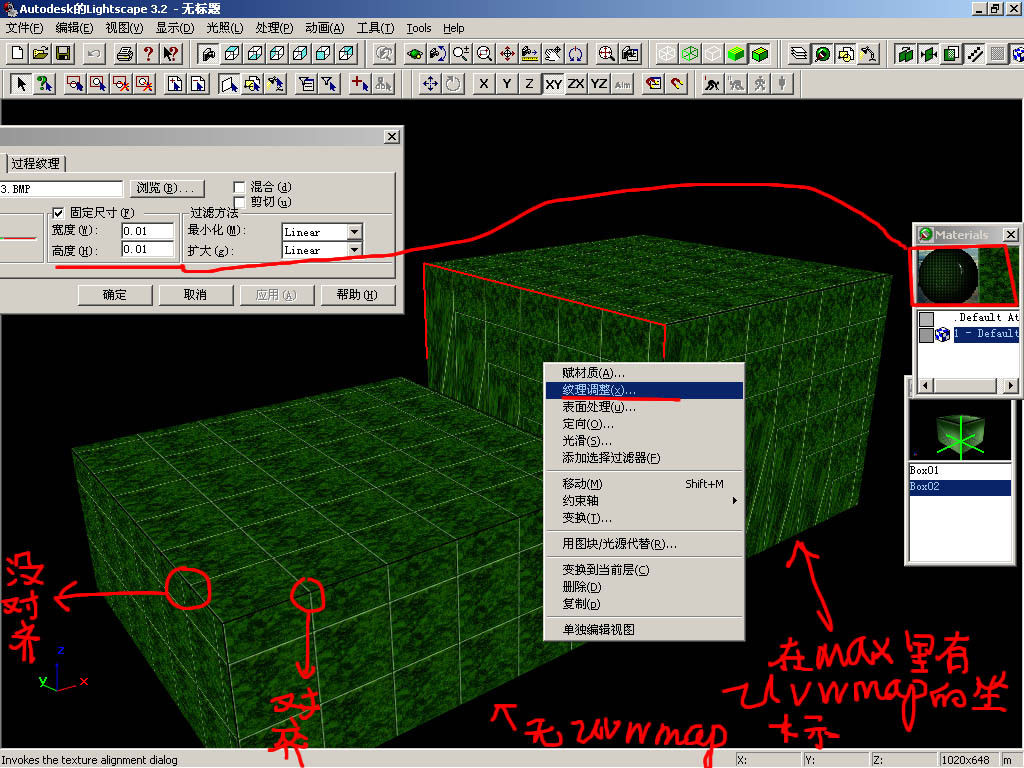Choose 纹理调整 from context menu

tap(645, 390)
